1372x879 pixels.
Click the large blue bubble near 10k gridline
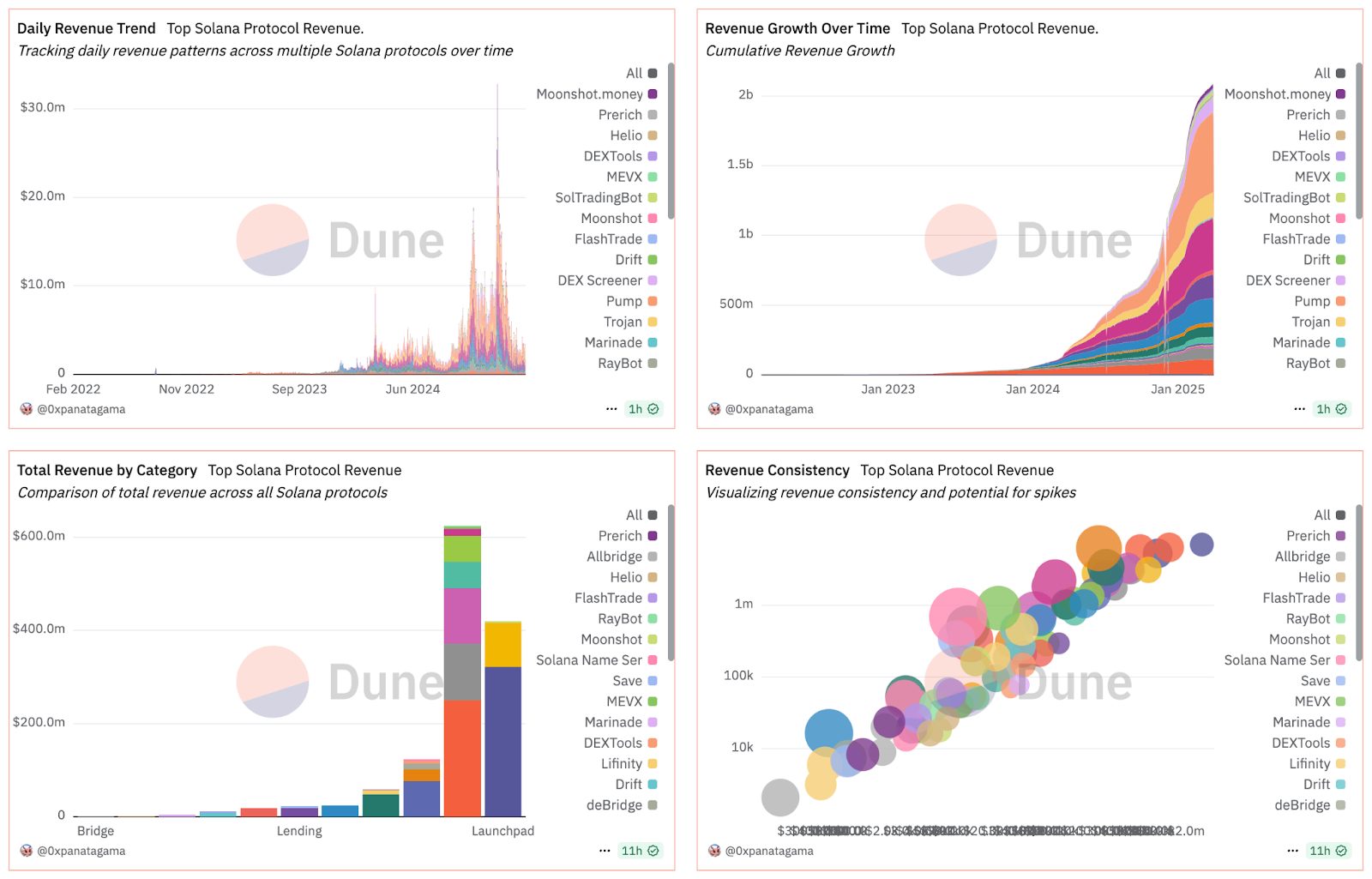[x=829, y=733]
